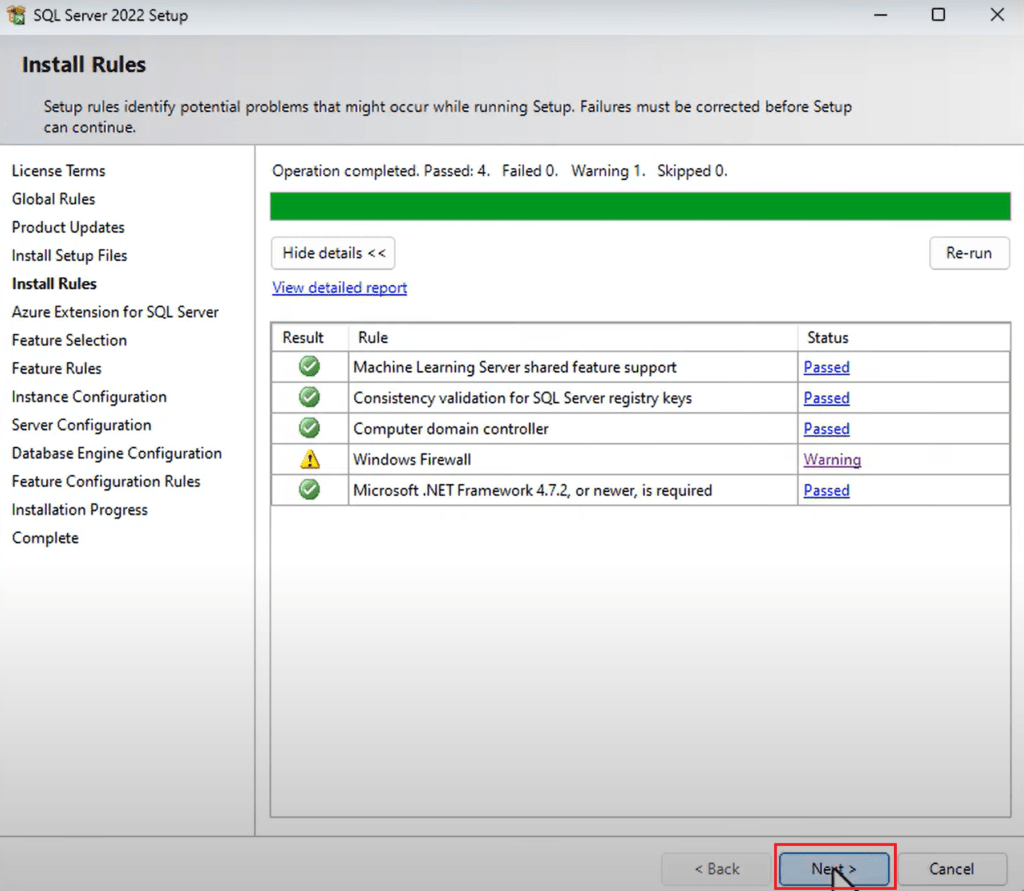This screenshot has height=891, width=1024.
Task: Select Server Configuration step
Action: [x=82, y=425]
